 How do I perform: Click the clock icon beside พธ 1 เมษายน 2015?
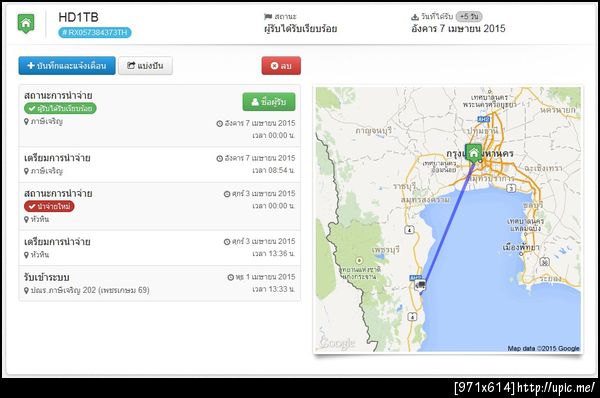point(230,277)
